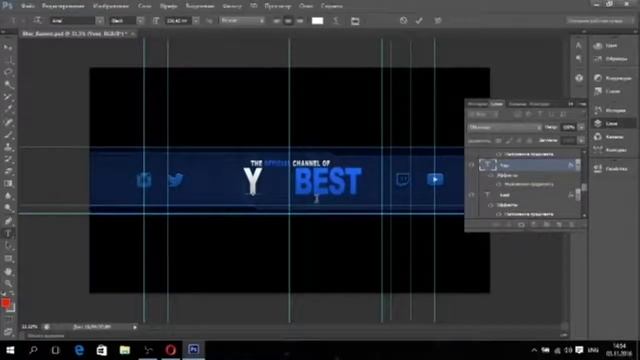Hide the selected text layer
Viewport: 640px width, 360px height.
coord(471,165)
